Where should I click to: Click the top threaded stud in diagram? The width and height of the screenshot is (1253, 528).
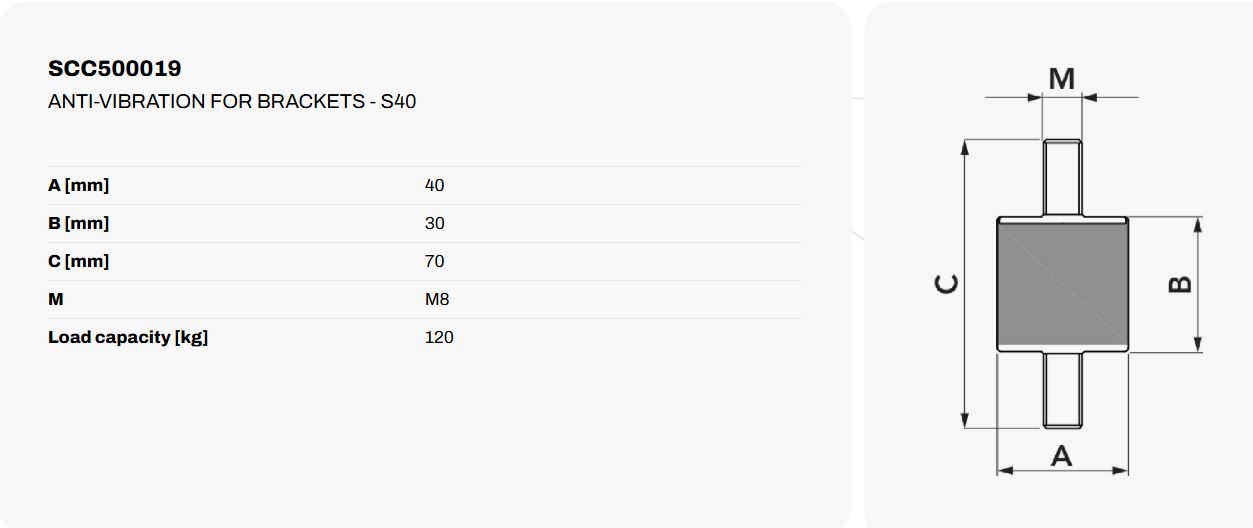click(x=1062, y=177)
